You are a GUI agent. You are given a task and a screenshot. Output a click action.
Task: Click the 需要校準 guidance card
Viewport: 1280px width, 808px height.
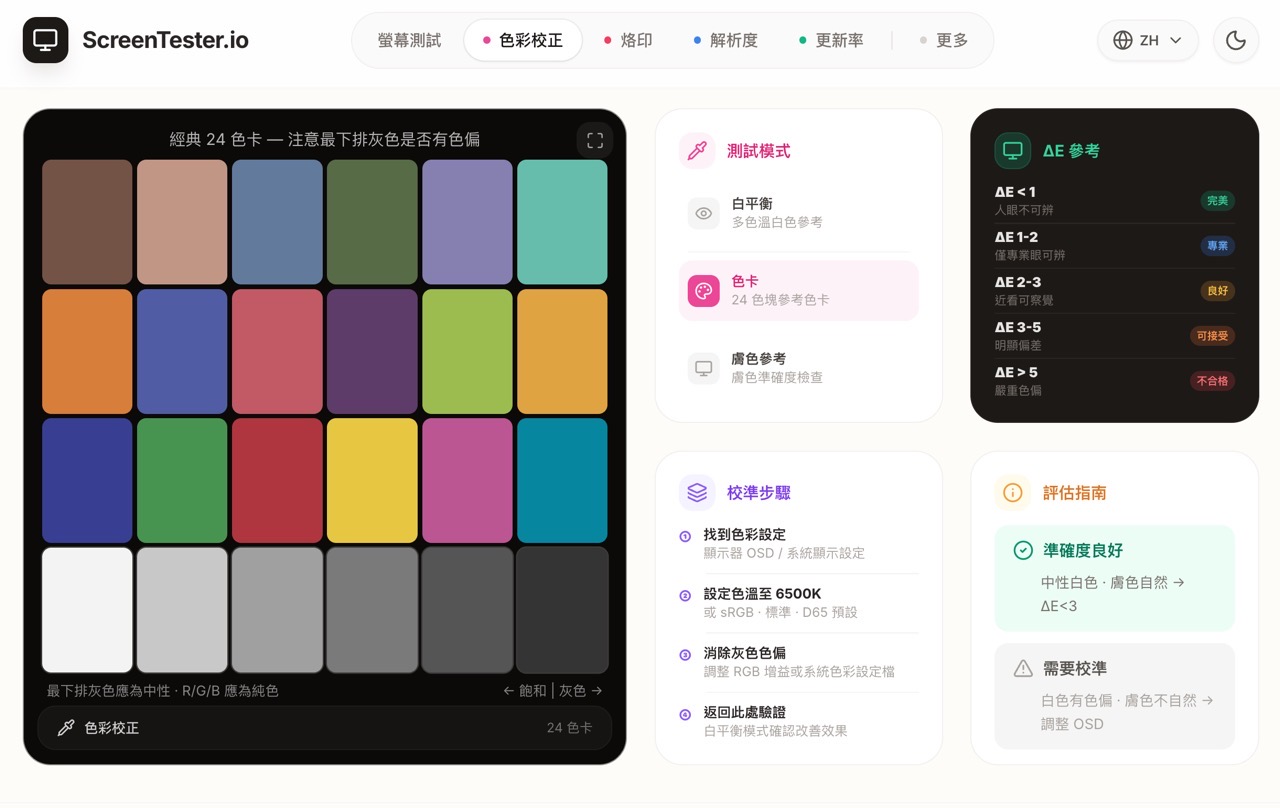1115,696
